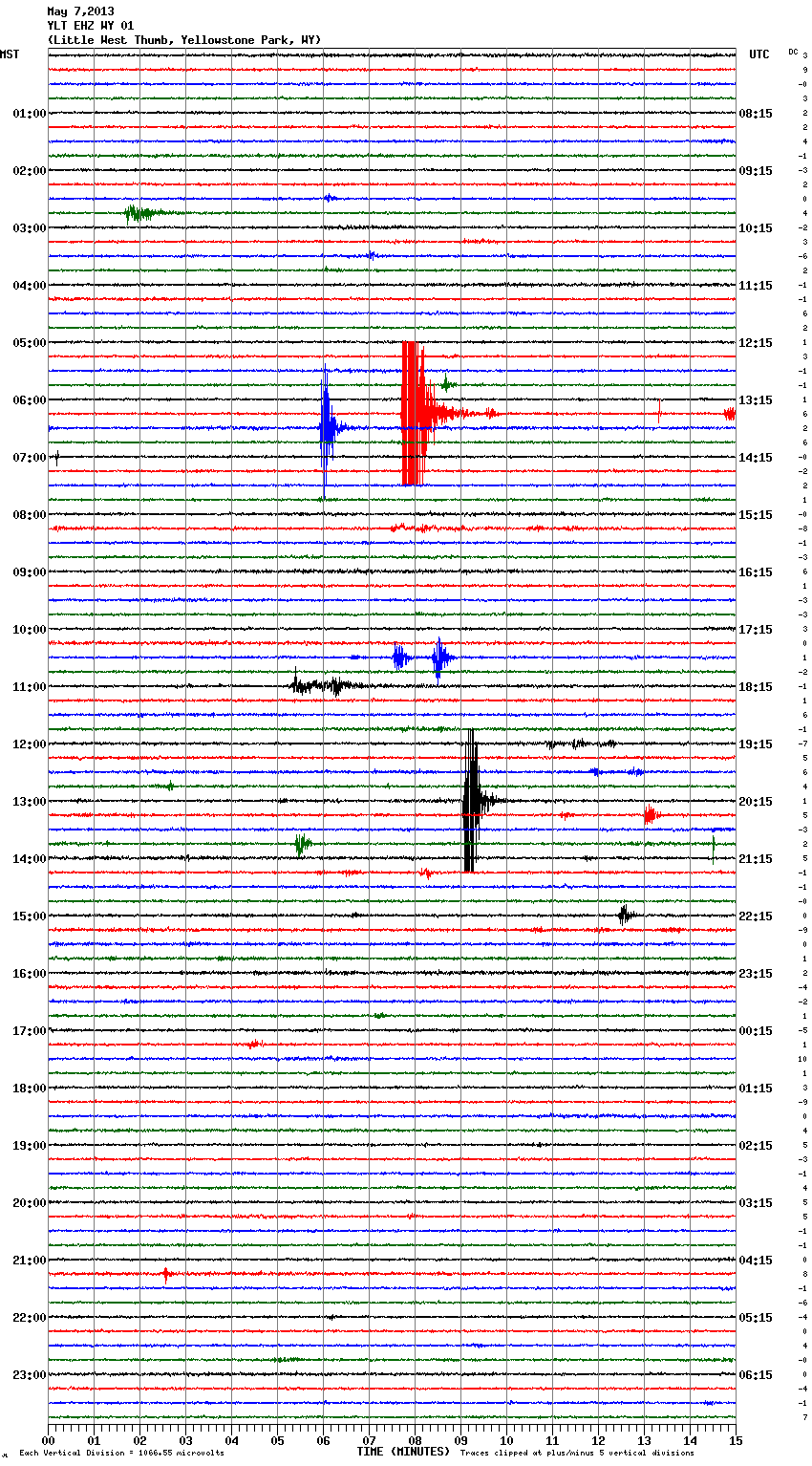This screenshot has width=812, height=1466.
Task: Click the "15:15" UTC time label
Action: pyautogui.click(x=756, y=515)
